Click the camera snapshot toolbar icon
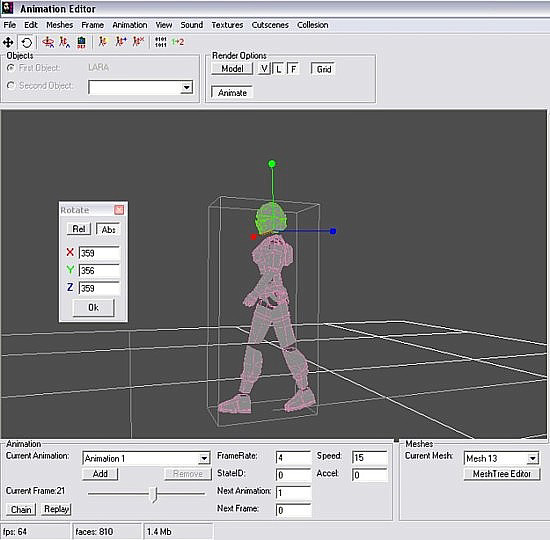 pyautogui.click(x=81, y=42)
